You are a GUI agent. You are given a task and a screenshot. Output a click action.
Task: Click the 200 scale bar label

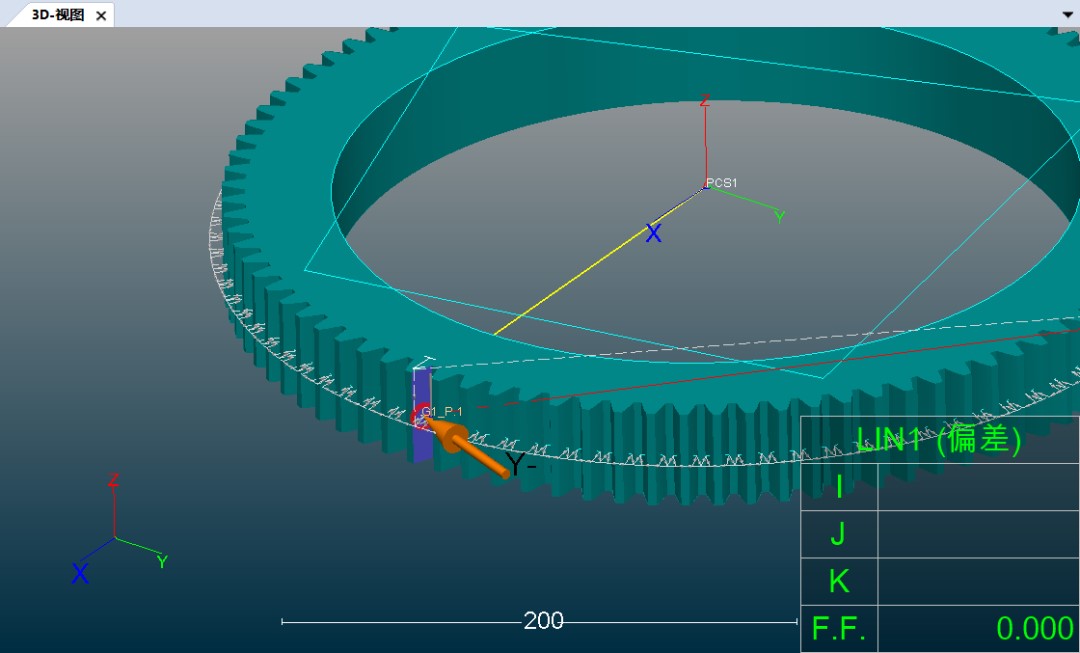[543, 621]
